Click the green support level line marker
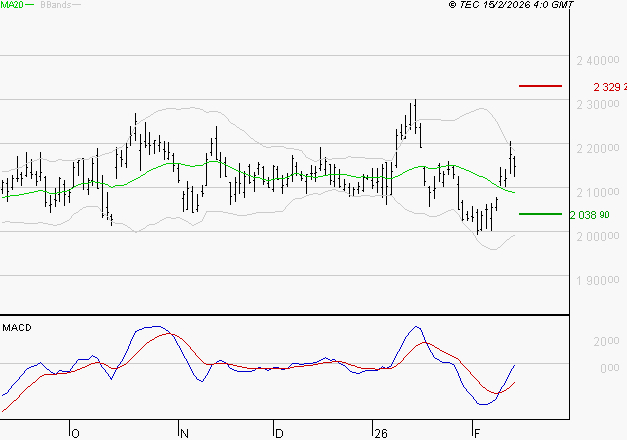Viewport: 627px width, 440px height. click(x=540, y=214)
